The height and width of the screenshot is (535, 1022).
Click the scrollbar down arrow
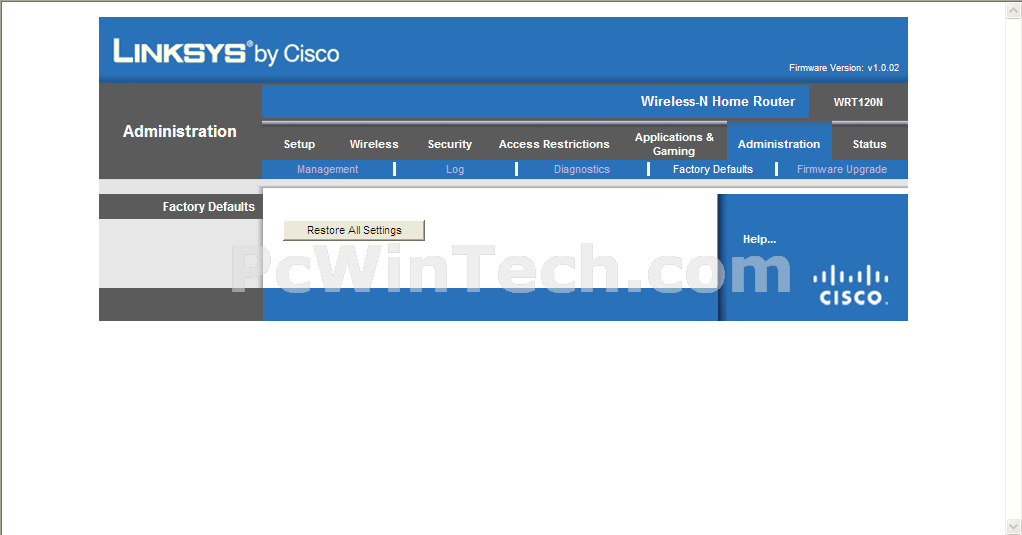coord(1014,526)
